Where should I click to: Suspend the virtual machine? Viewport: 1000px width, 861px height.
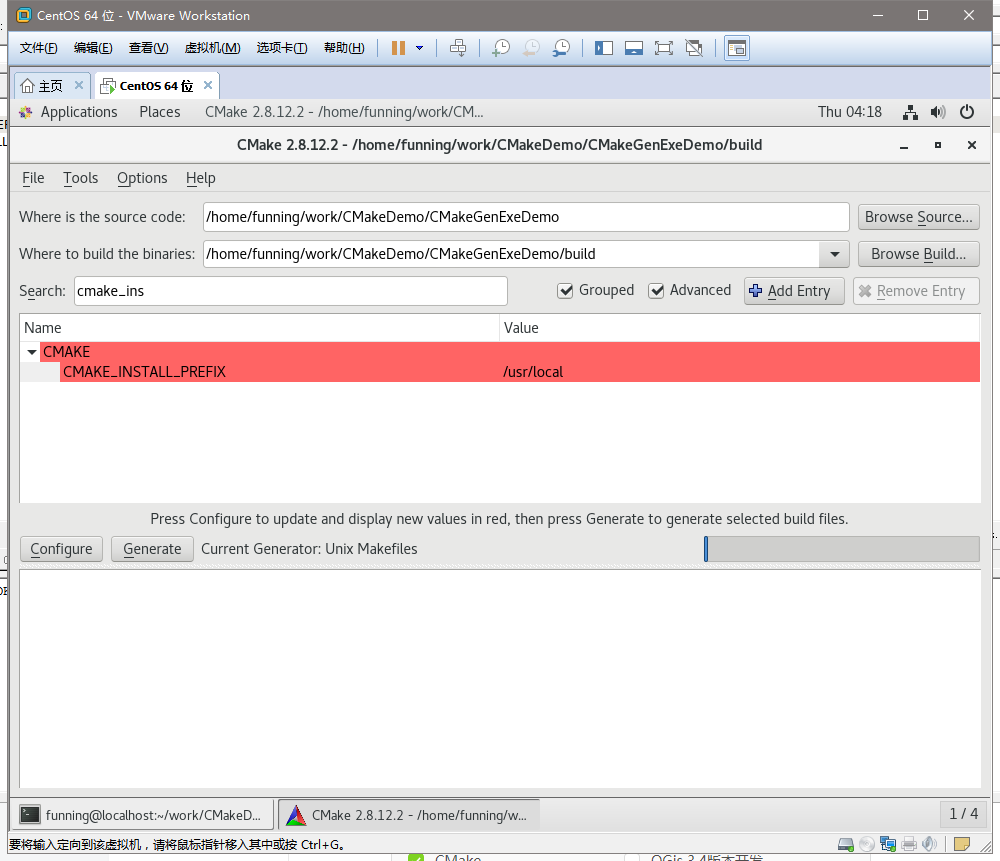point(398,47)
